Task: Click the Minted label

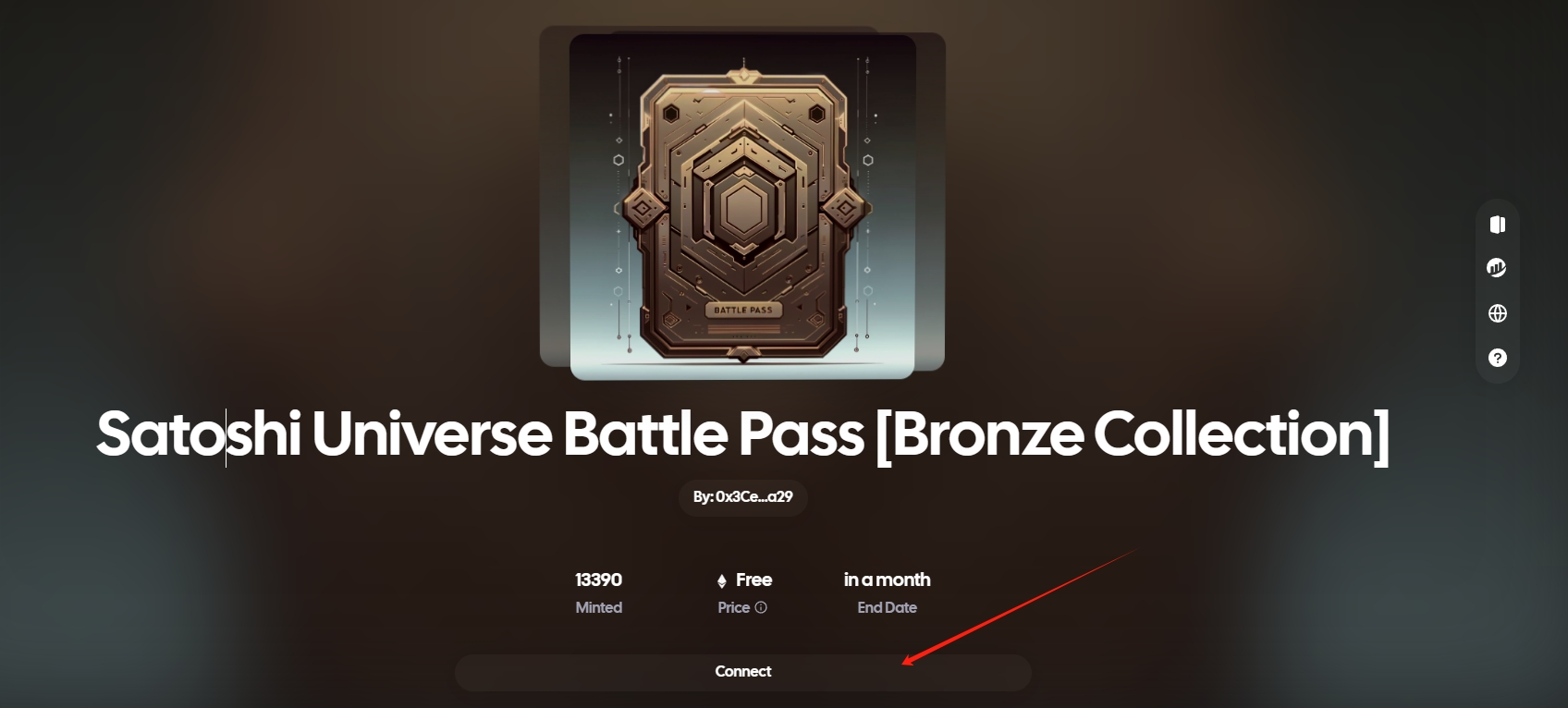Action: pyautogui.click(x=599, y=607)
